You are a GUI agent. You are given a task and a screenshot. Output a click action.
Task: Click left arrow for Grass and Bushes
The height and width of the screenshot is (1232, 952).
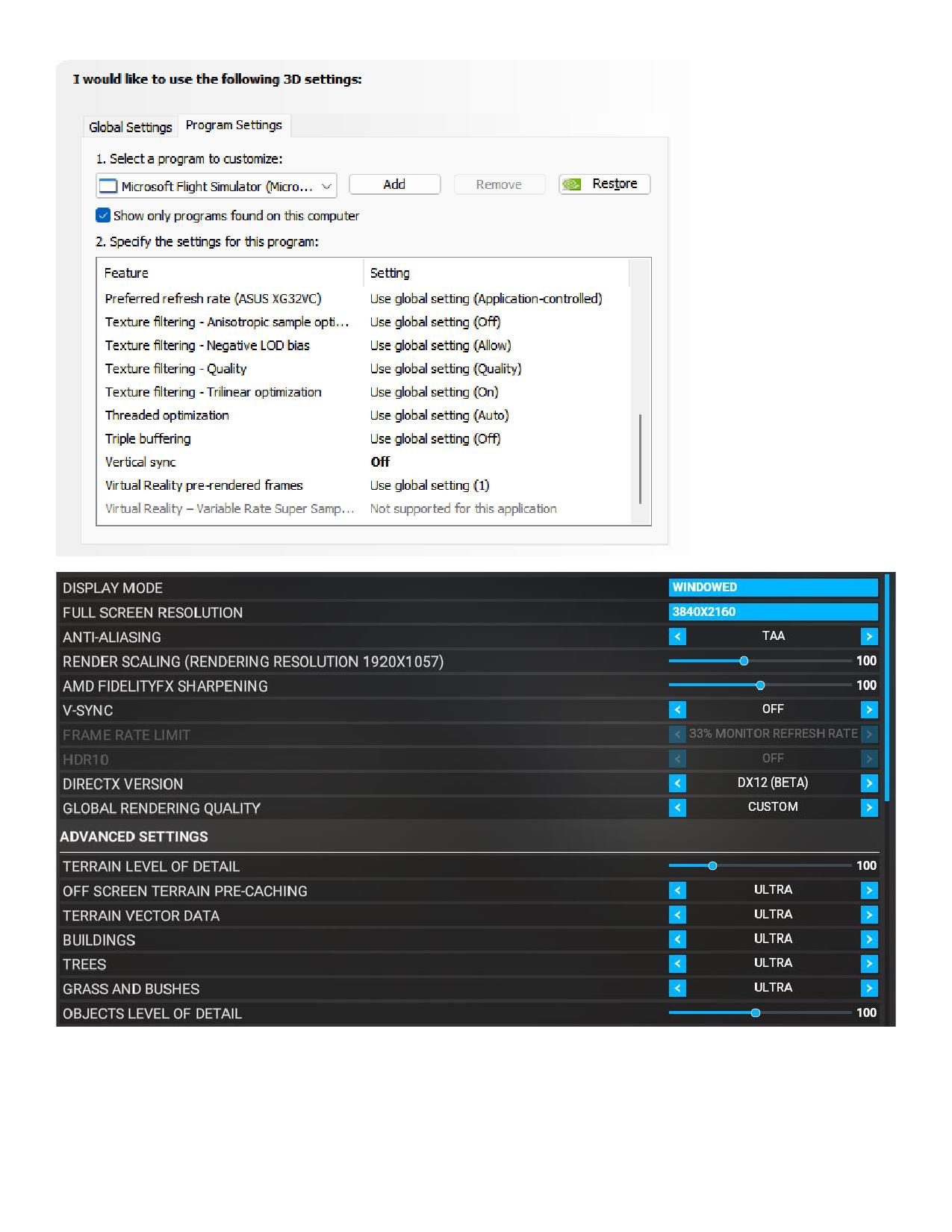[677, 988]
